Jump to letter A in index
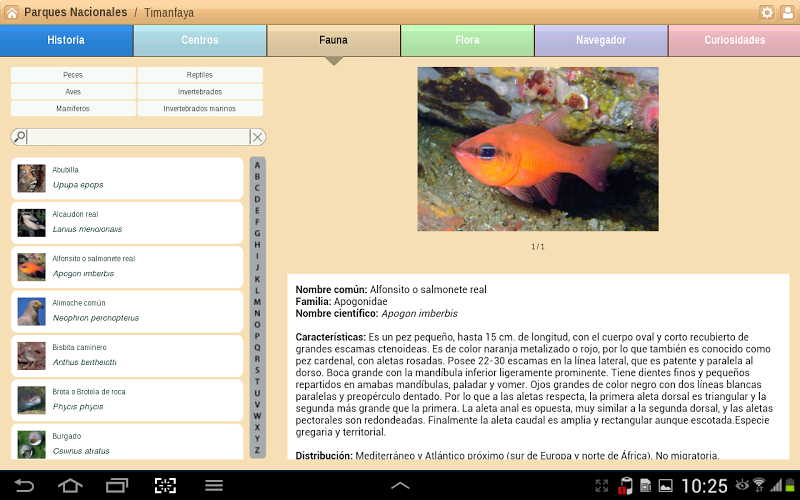Image resolution: width=800 pixels, height=500 pixels. [257, 165]
